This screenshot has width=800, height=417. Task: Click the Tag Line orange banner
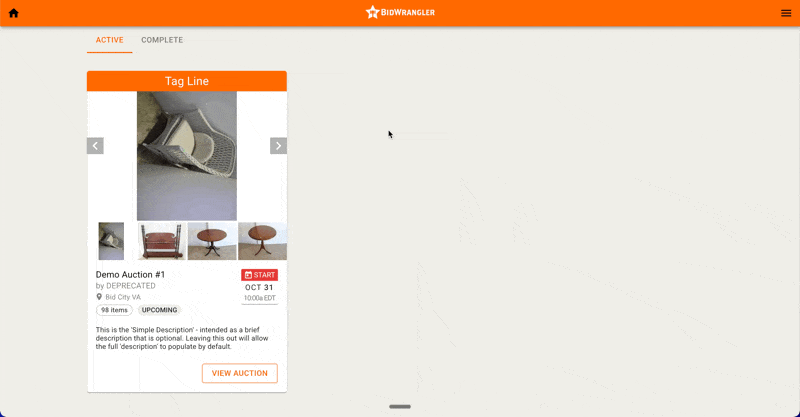click(x=187, y=81)
